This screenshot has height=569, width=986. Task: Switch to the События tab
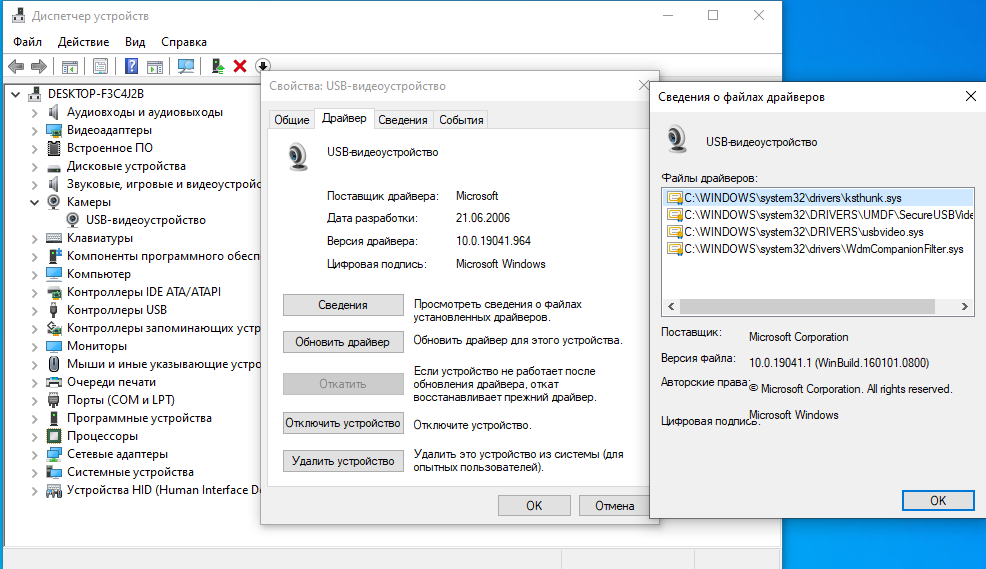[461, 120]
